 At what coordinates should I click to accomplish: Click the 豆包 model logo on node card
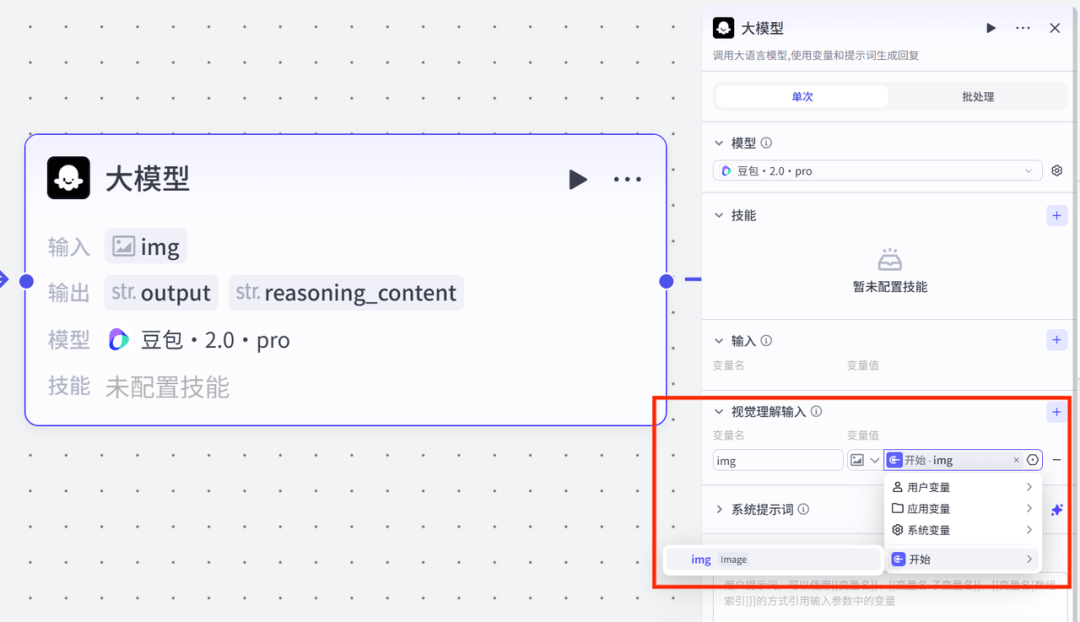(118, 340)
